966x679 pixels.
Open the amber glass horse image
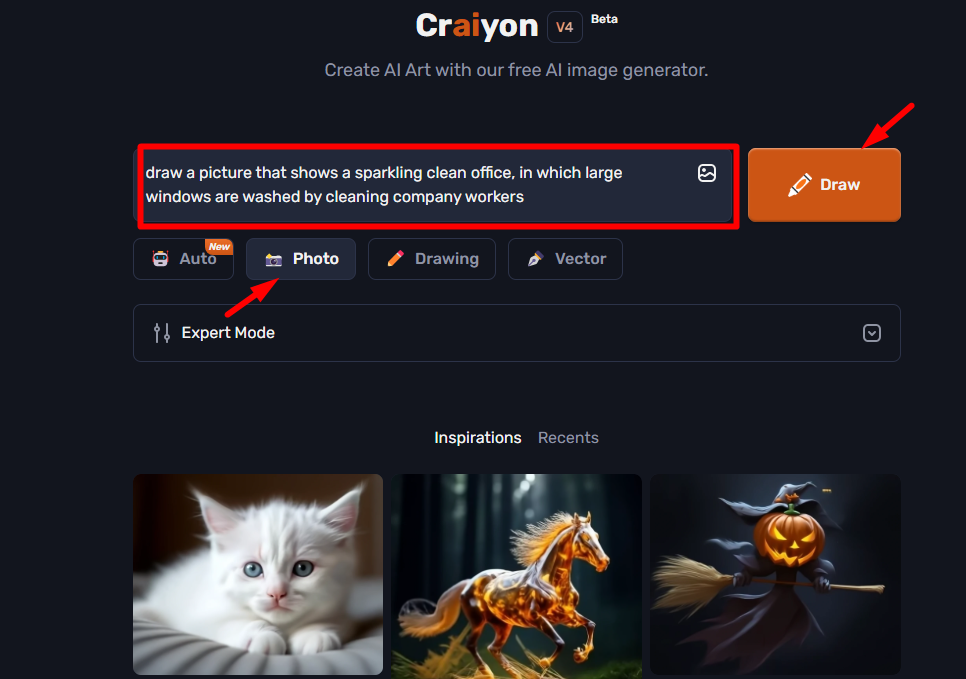(x=516, y=576)
